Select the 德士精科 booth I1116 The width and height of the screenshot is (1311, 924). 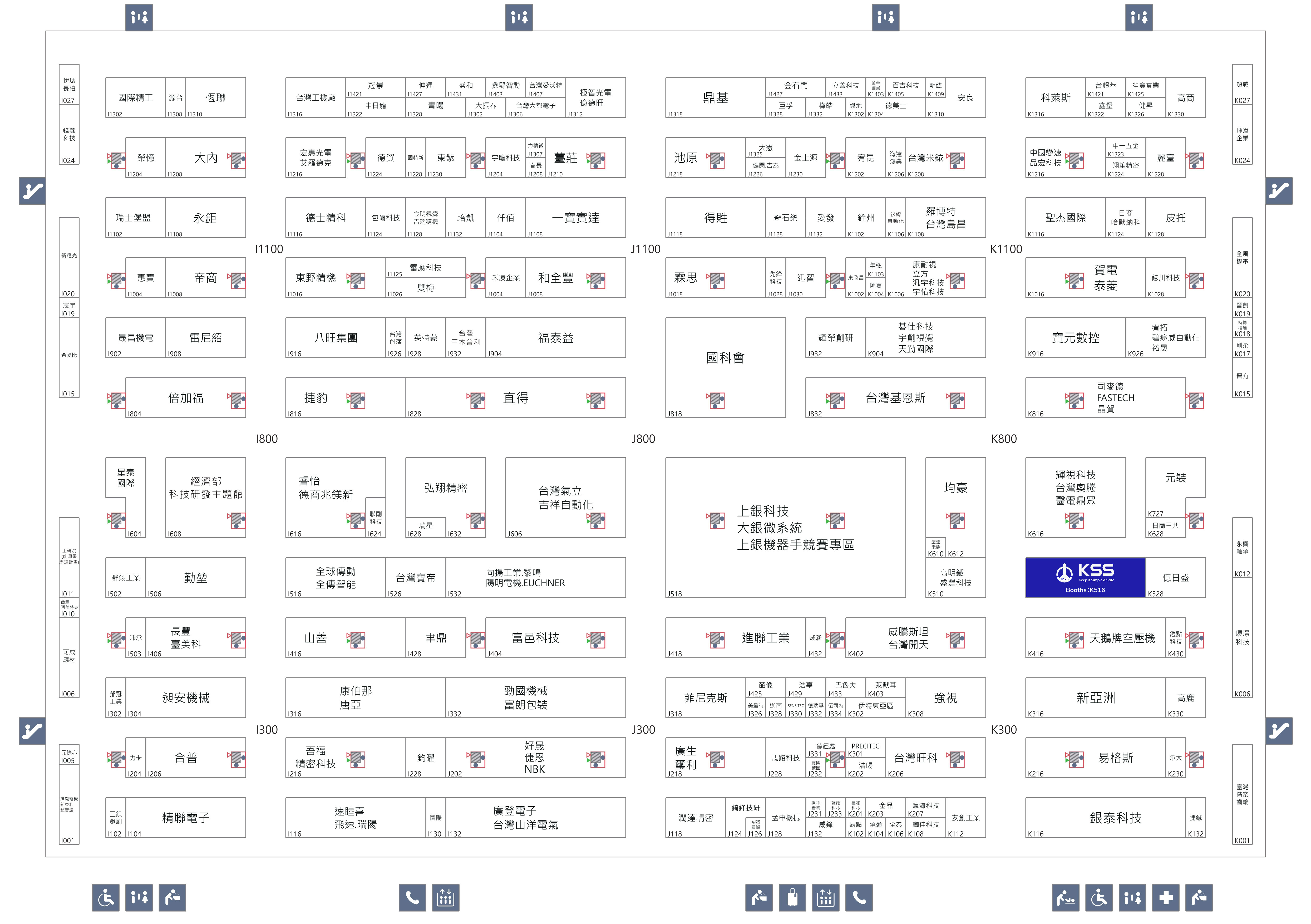click(326, 218)
